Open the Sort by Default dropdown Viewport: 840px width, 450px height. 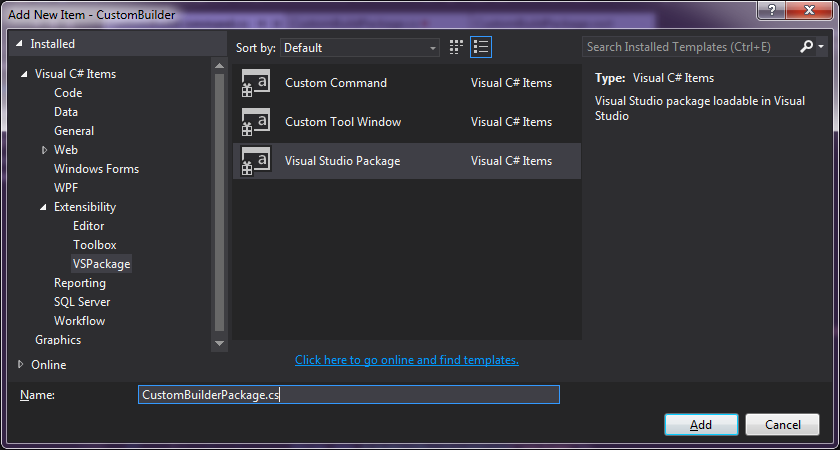[x=359, y=48]
